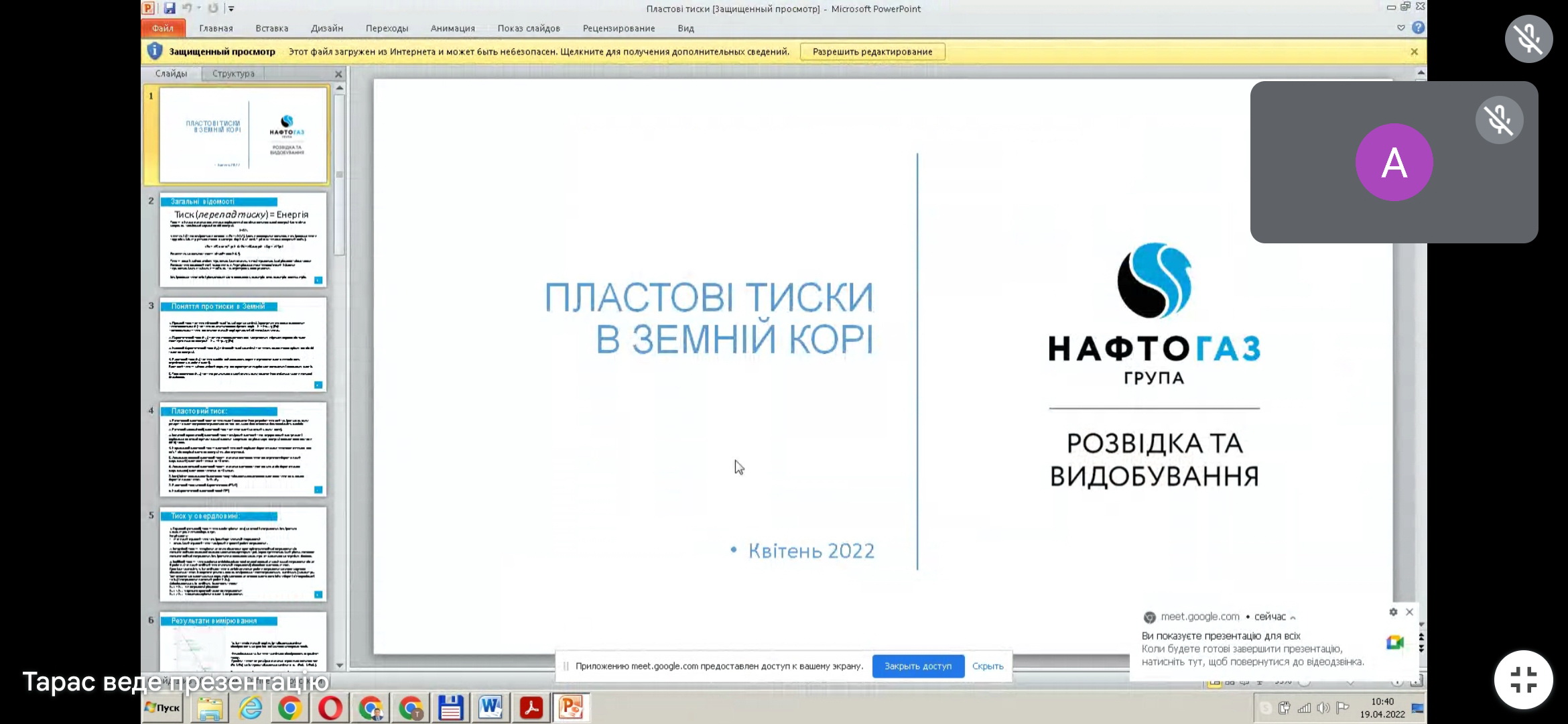Open PowerPoint Help question mark icon
Screen dimensions: 1568x724
coord(1418,27)
